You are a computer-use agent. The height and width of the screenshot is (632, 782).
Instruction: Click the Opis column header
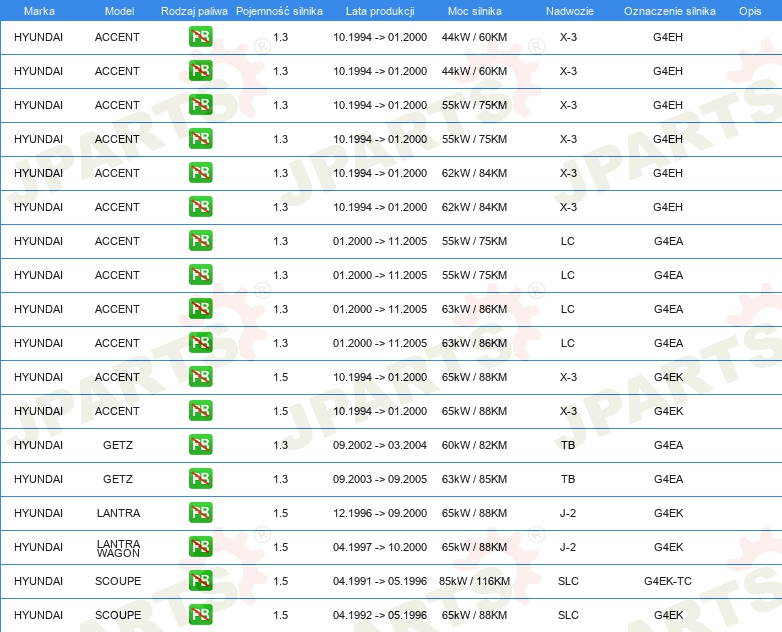coord(750,11)
